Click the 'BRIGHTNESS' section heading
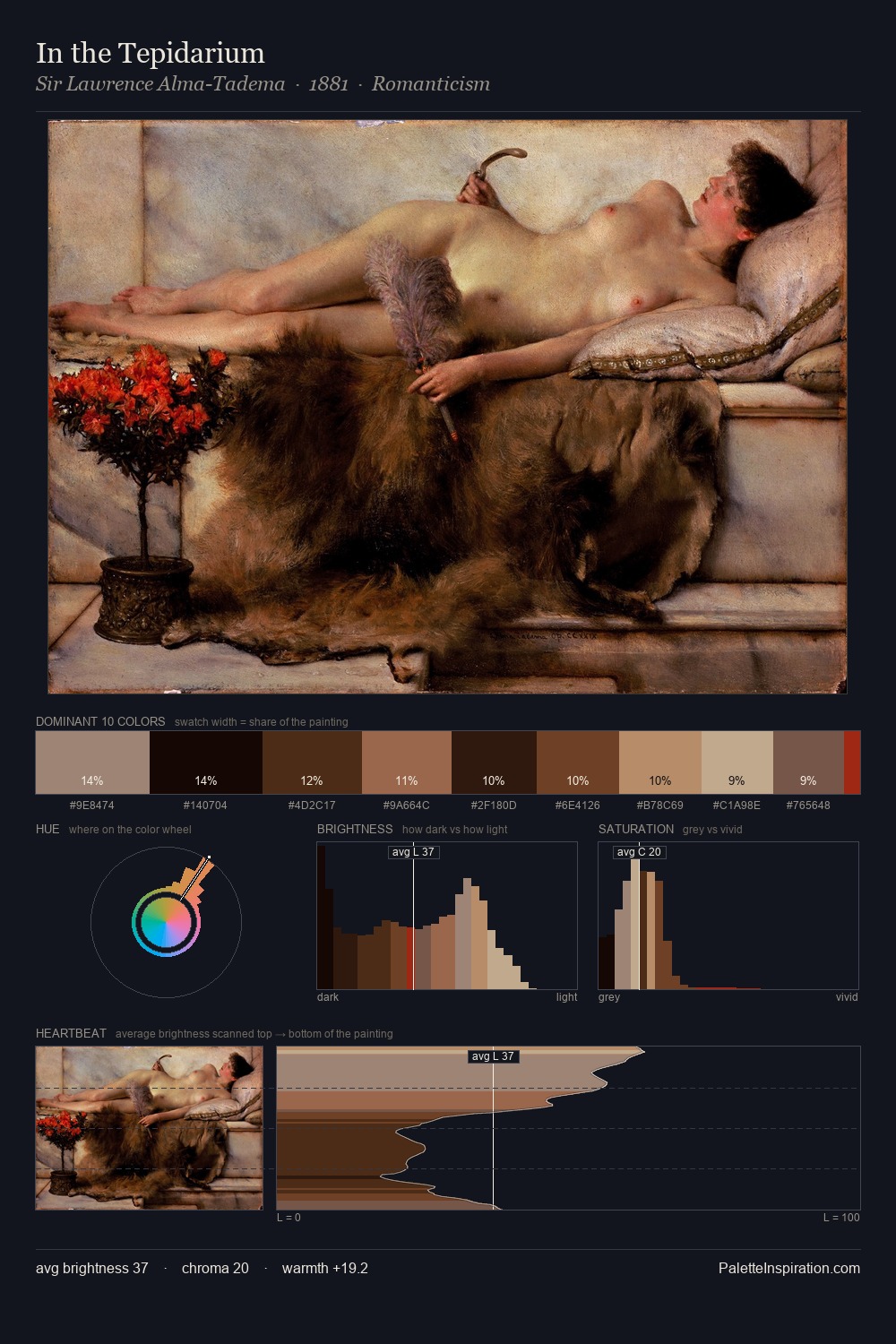896x1344 pixels. [355, 829]
